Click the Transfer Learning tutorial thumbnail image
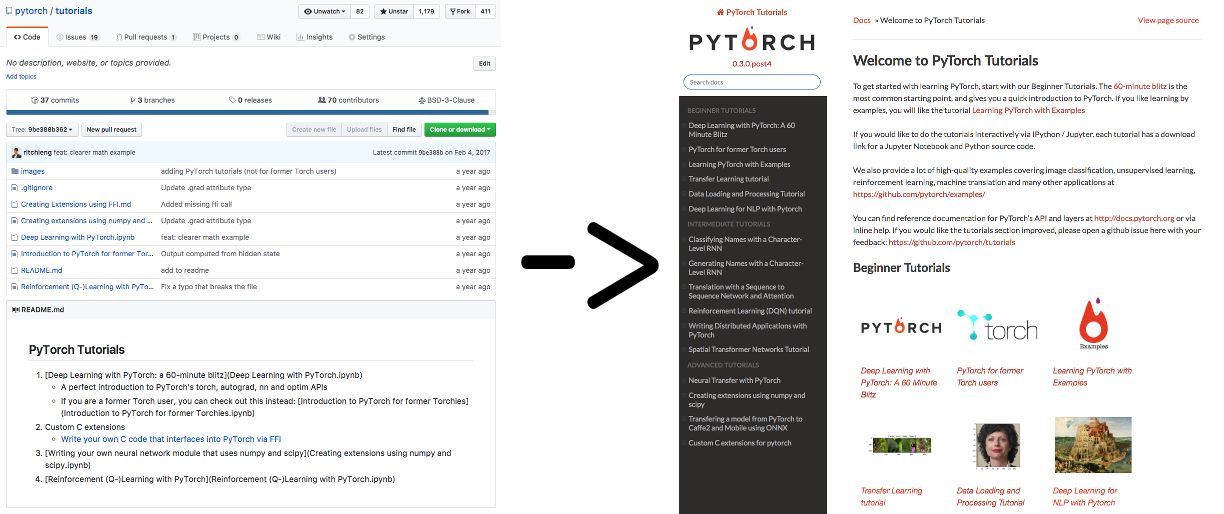Image resolution: width=1224 pixels, height=514 pixels. click(901, 446)
